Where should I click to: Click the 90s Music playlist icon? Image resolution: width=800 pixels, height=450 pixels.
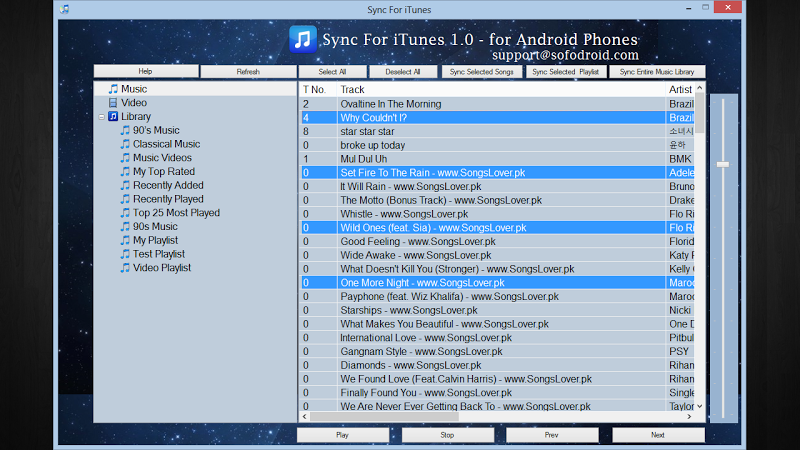click(125, 227)
